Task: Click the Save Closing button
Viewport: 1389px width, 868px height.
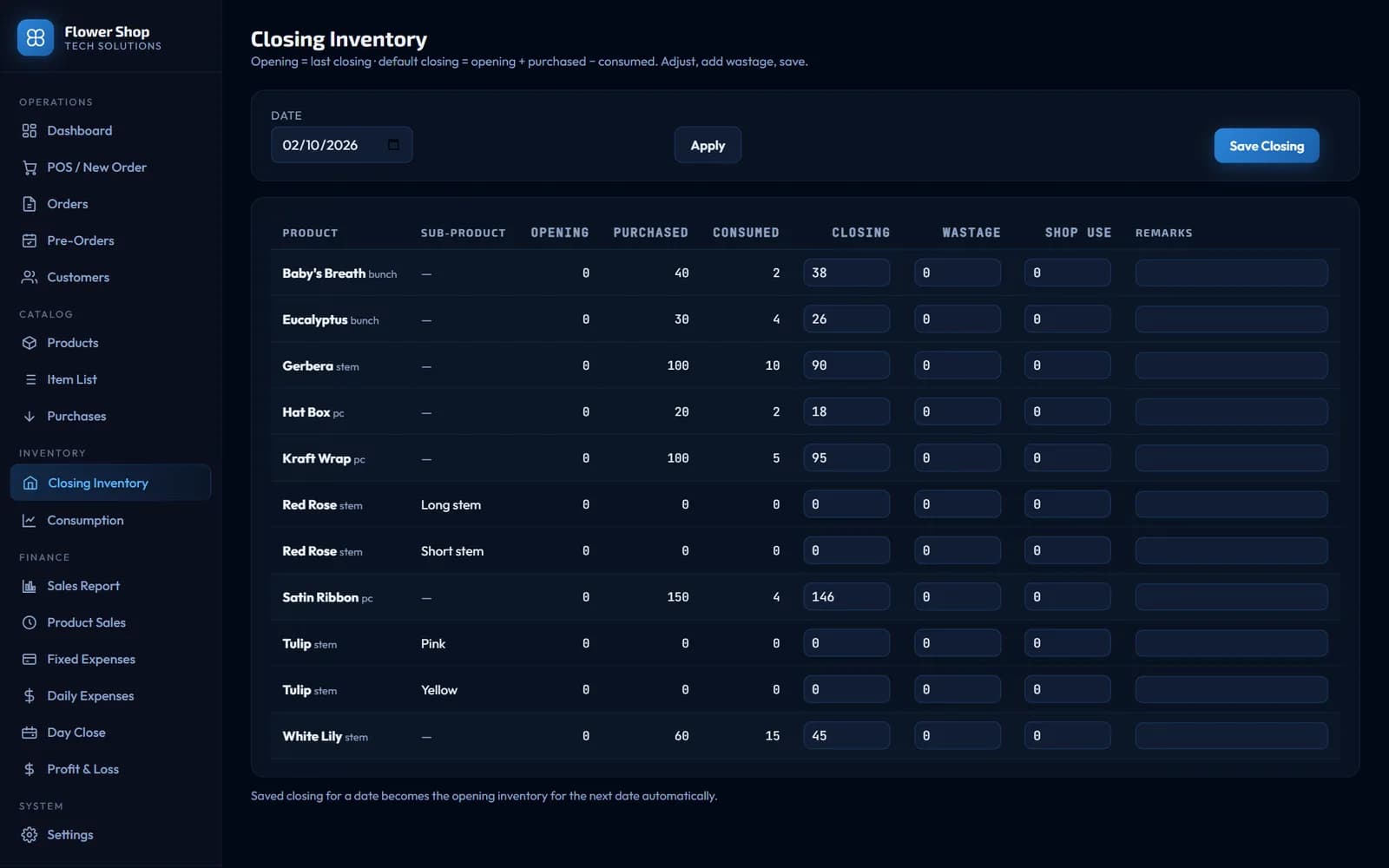Action: click(1267, 146)
